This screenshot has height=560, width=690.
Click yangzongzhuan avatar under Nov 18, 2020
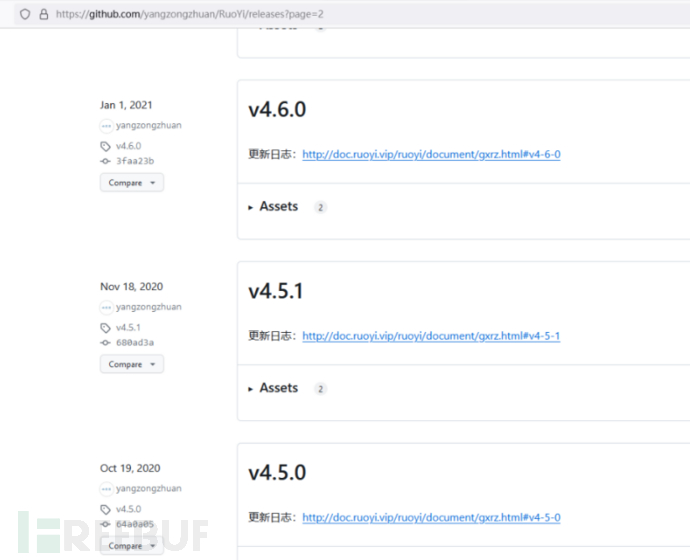pyautogui.click(x=107, y=308)
